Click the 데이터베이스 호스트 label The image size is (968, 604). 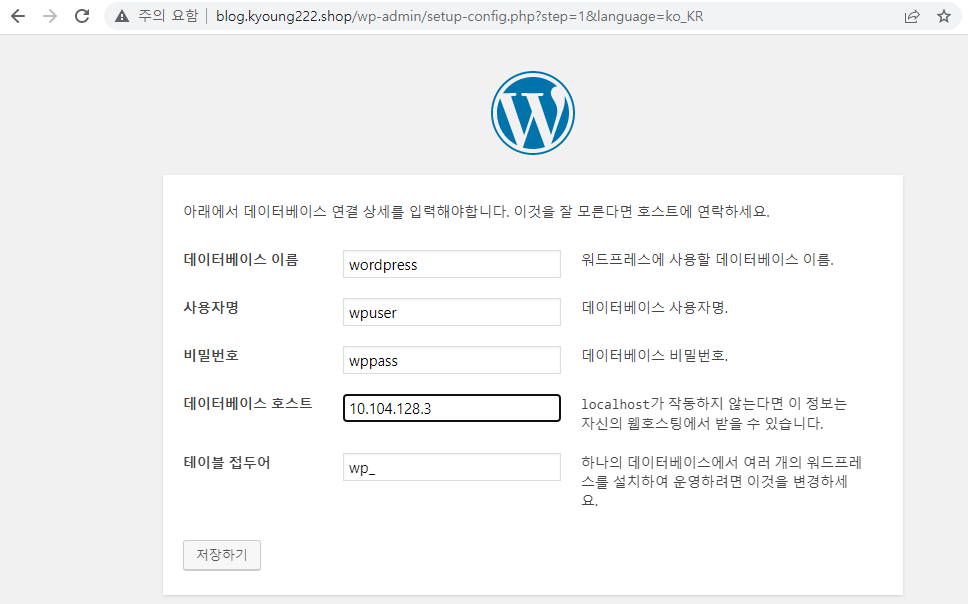248,403
